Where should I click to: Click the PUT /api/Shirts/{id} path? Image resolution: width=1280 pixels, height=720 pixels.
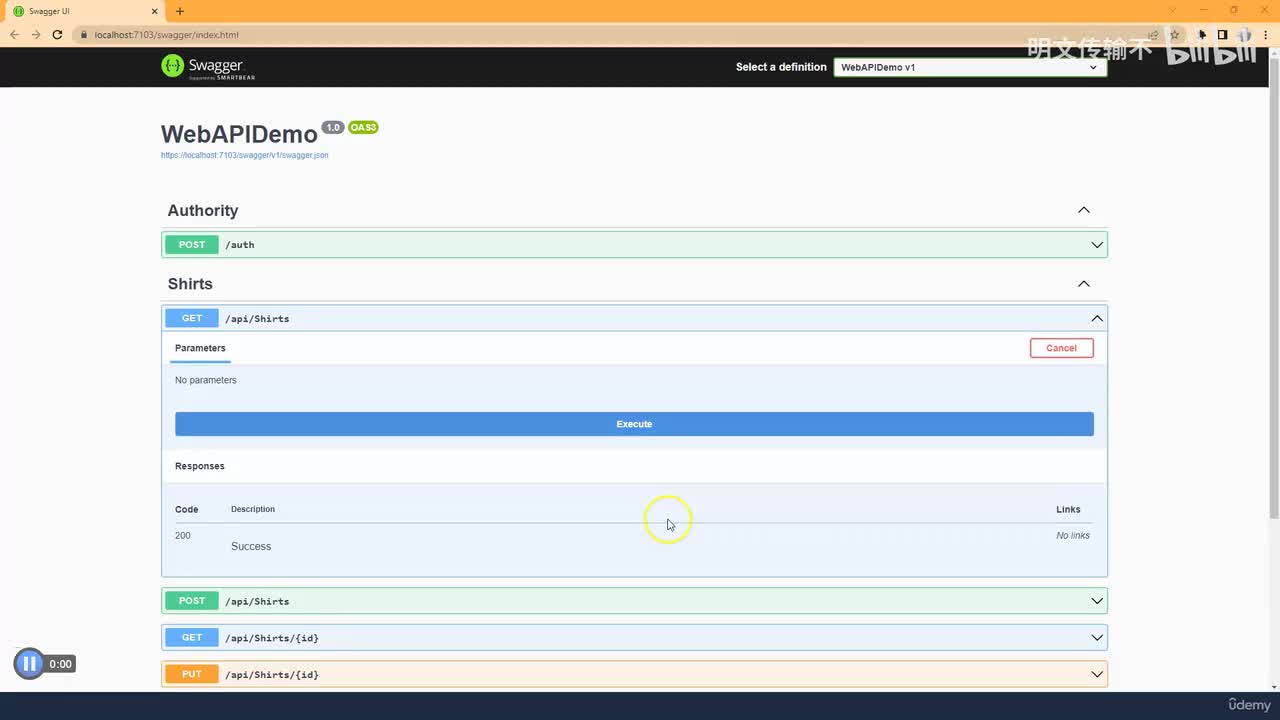coord(272,675)
